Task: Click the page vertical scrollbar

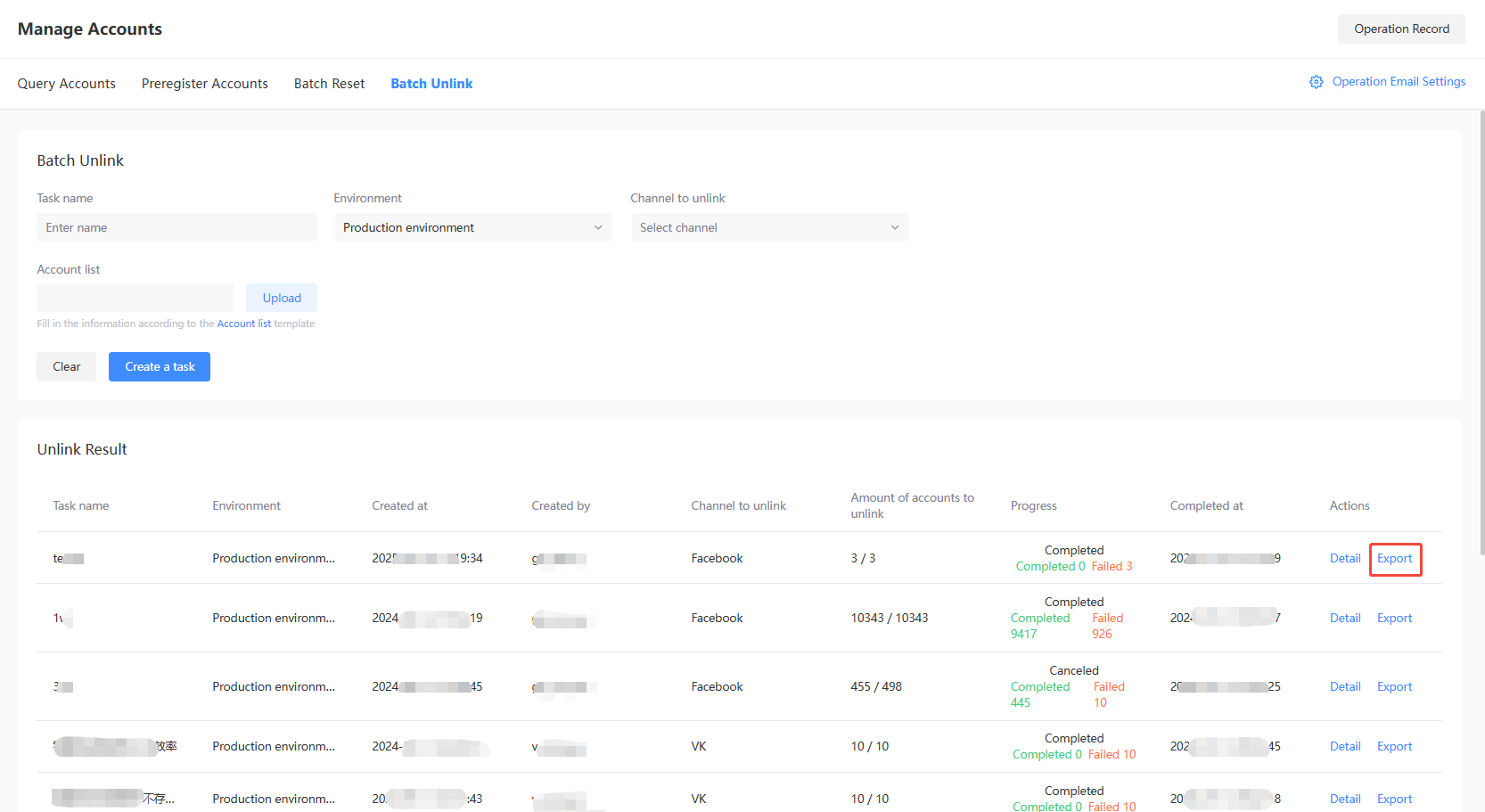Action: click(x=1481, y=334)
